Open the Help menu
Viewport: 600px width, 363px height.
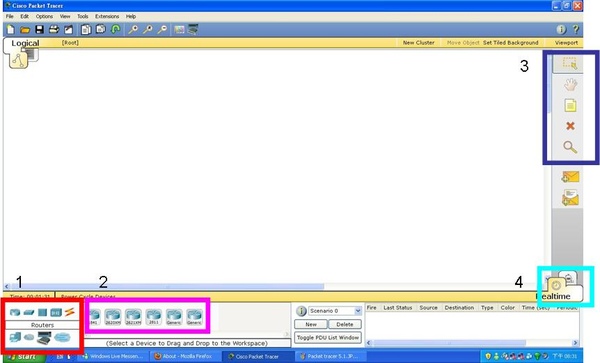tap(131, 16)
